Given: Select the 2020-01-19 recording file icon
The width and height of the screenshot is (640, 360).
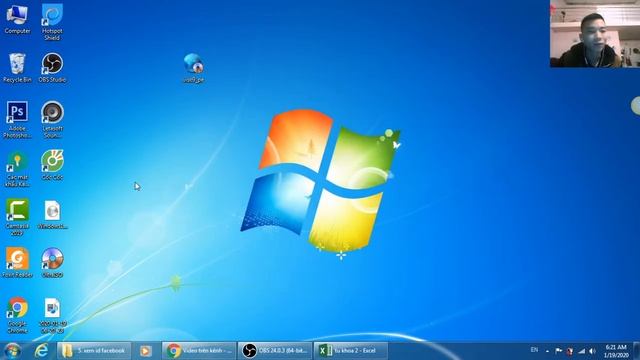Looking at the screenshot, I should coord(52,315).
